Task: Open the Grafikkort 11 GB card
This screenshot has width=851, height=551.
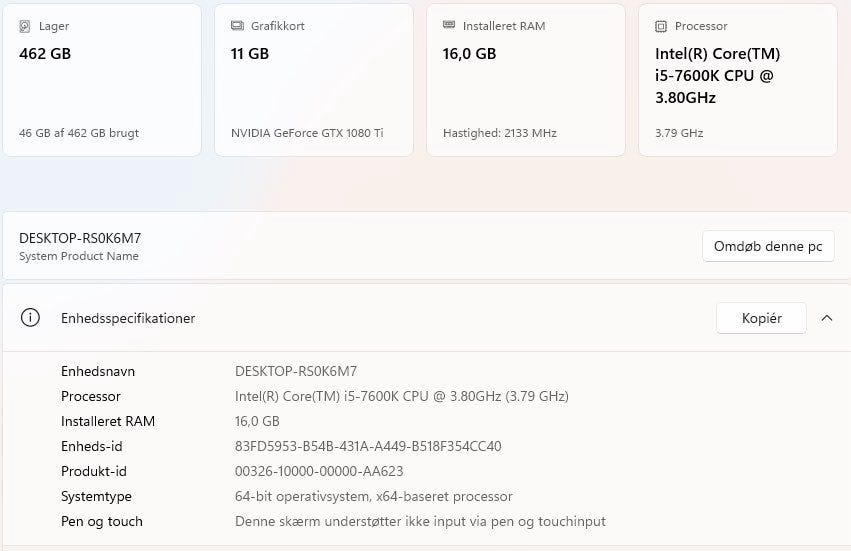Action: coord(314,80)
